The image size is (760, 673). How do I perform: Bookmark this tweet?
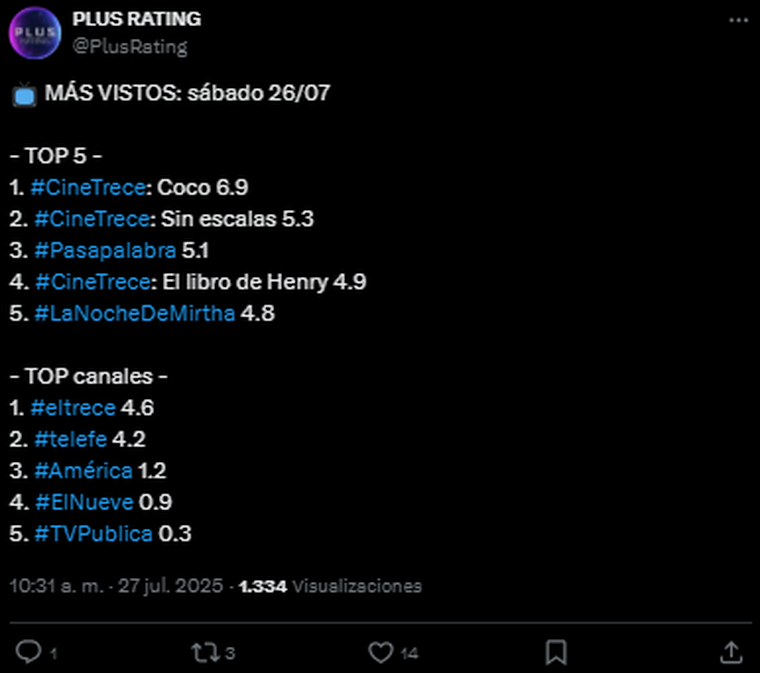tap(557, 653)
